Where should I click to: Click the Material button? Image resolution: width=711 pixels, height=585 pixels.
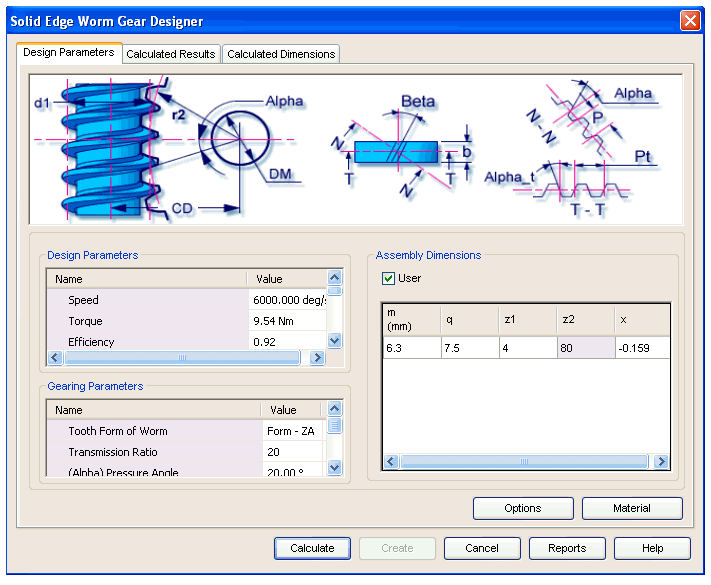[x=632, y=508]
